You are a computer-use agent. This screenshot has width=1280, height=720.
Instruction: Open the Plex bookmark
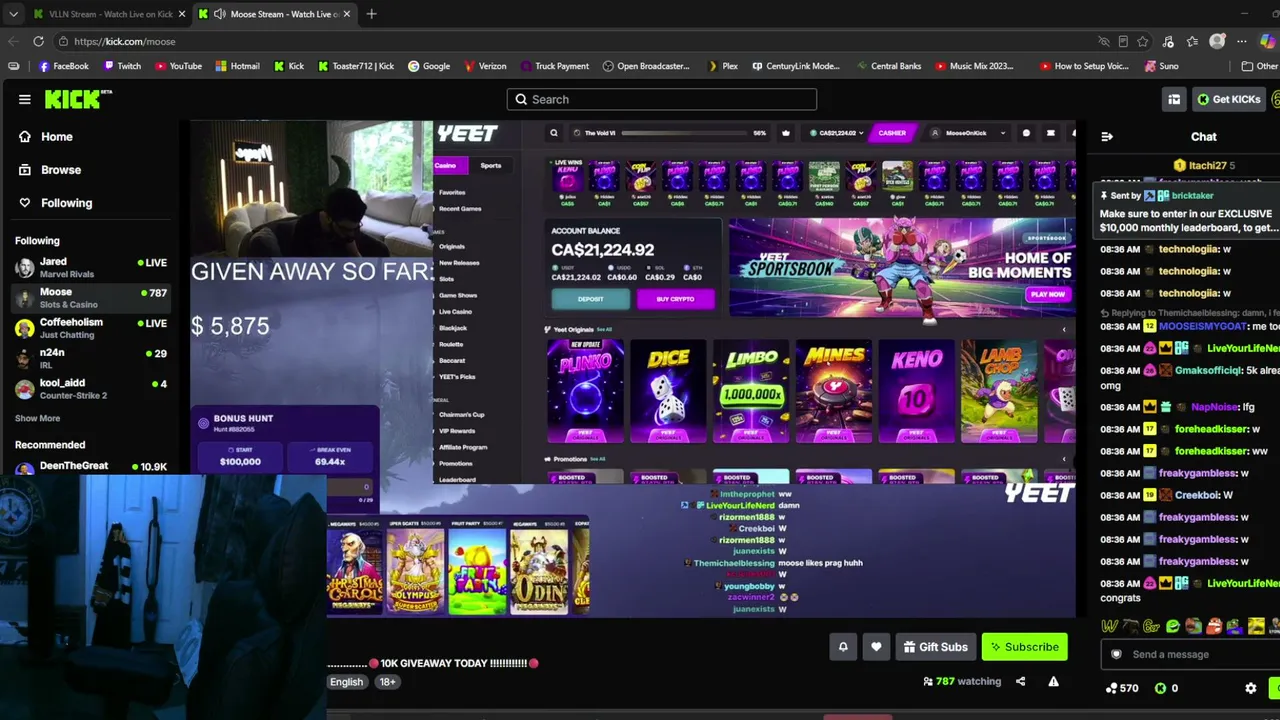pos(722,66)
